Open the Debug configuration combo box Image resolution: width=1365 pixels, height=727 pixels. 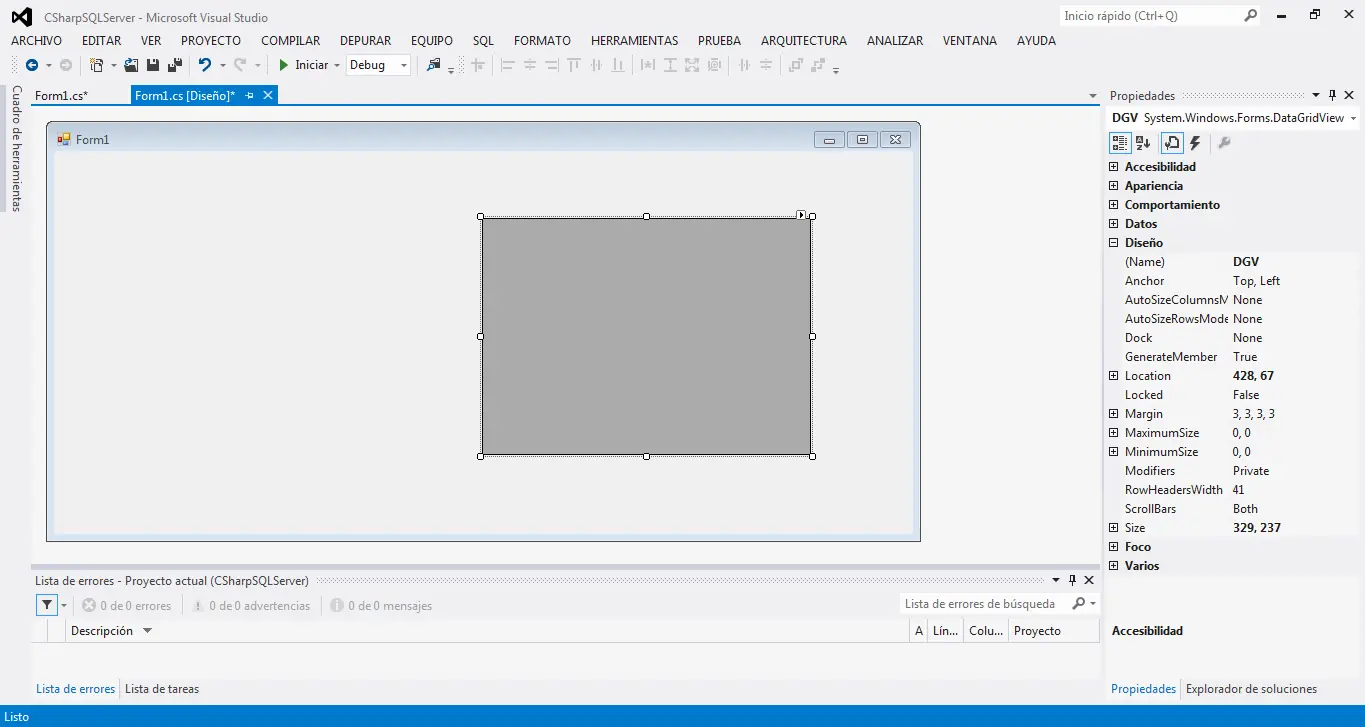(x=378, y=65)
